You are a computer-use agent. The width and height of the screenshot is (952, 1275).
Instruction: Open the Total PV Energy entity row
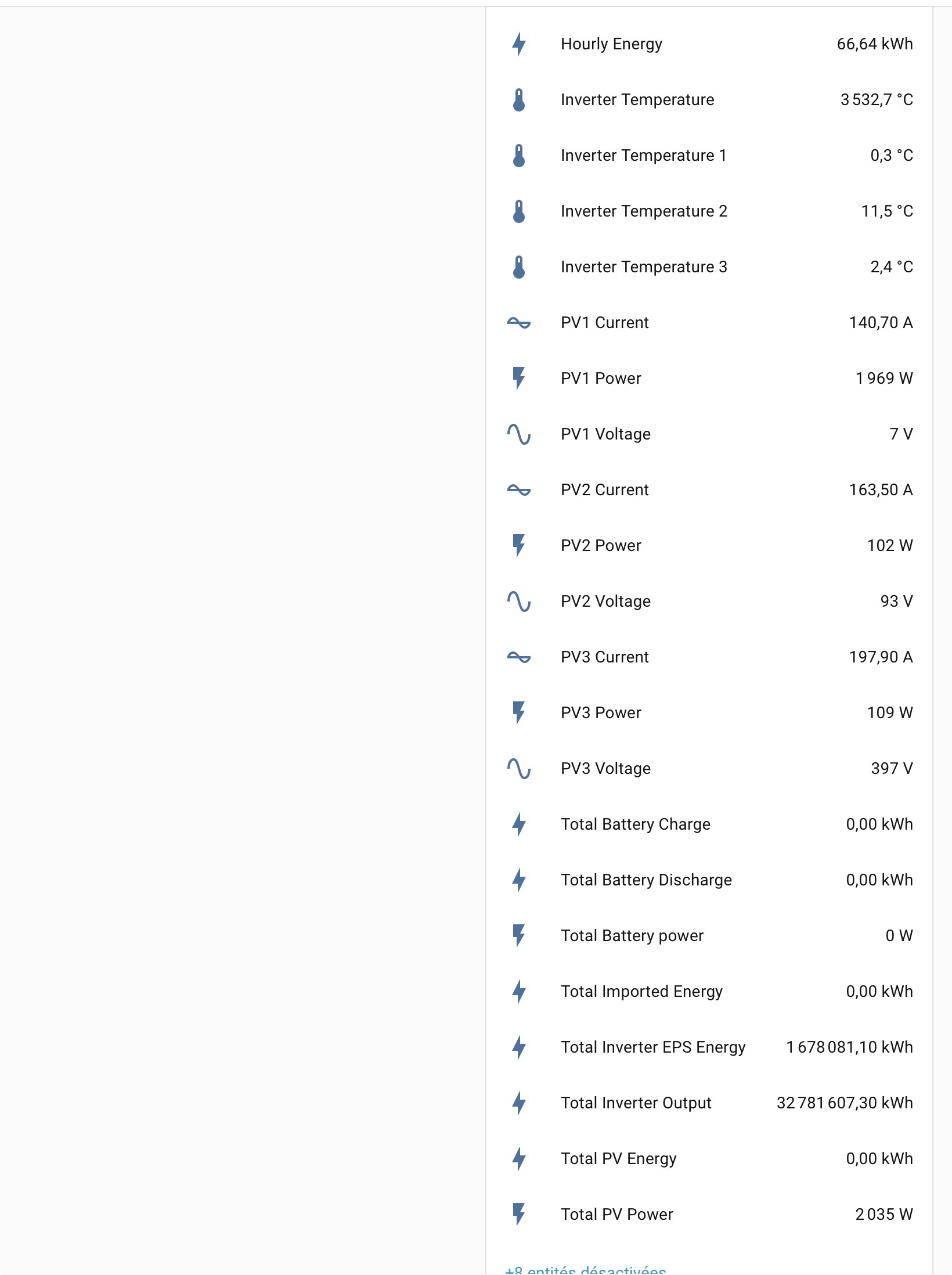(x=709, y=1159)
